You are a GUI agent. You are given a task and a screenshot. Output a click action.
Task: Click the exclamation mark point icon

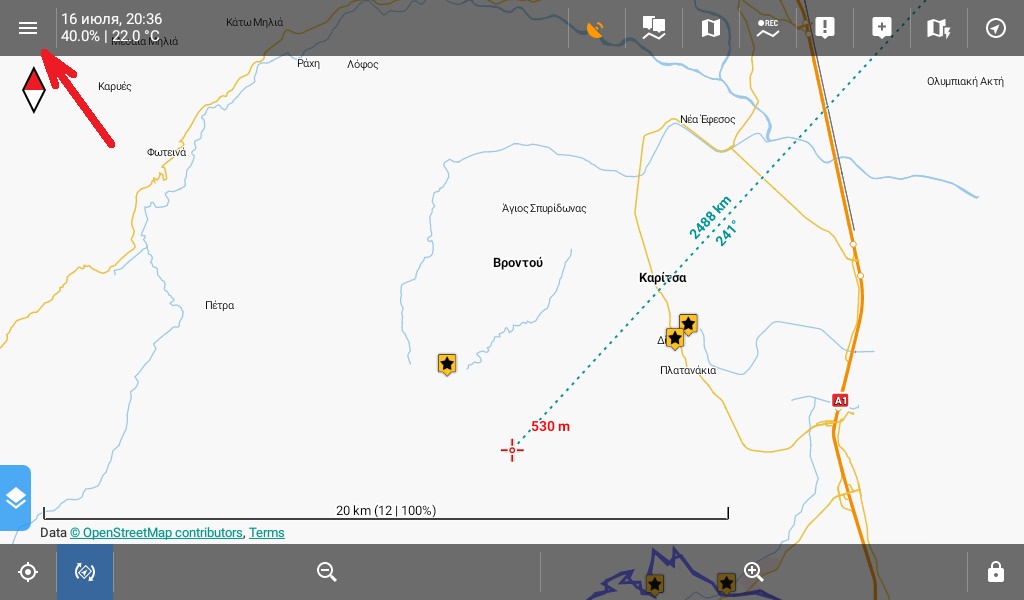[824, 28]
